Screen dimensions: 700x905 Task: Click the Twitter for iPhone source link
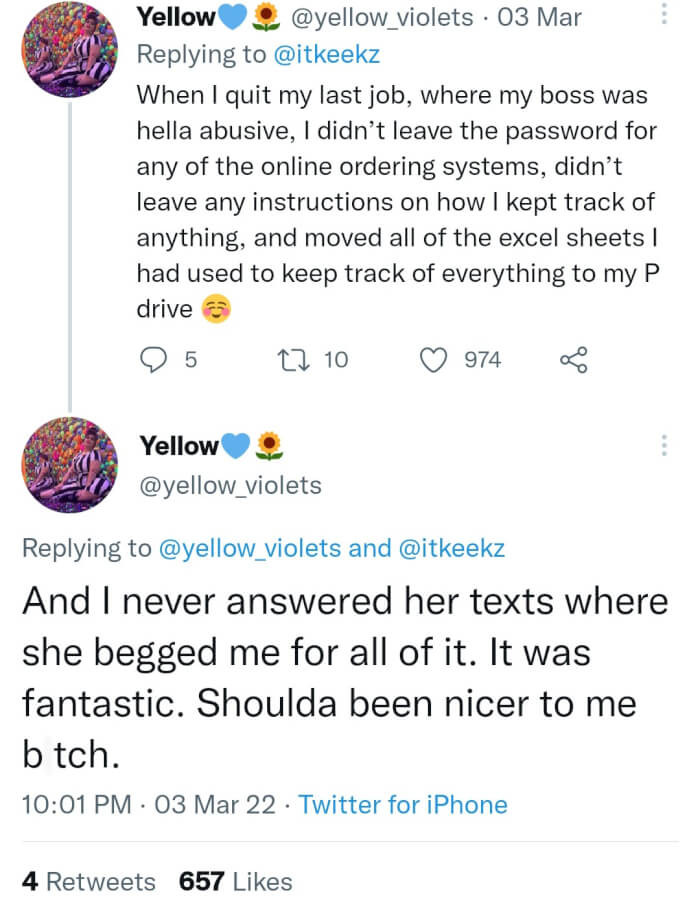coord(403,804)
